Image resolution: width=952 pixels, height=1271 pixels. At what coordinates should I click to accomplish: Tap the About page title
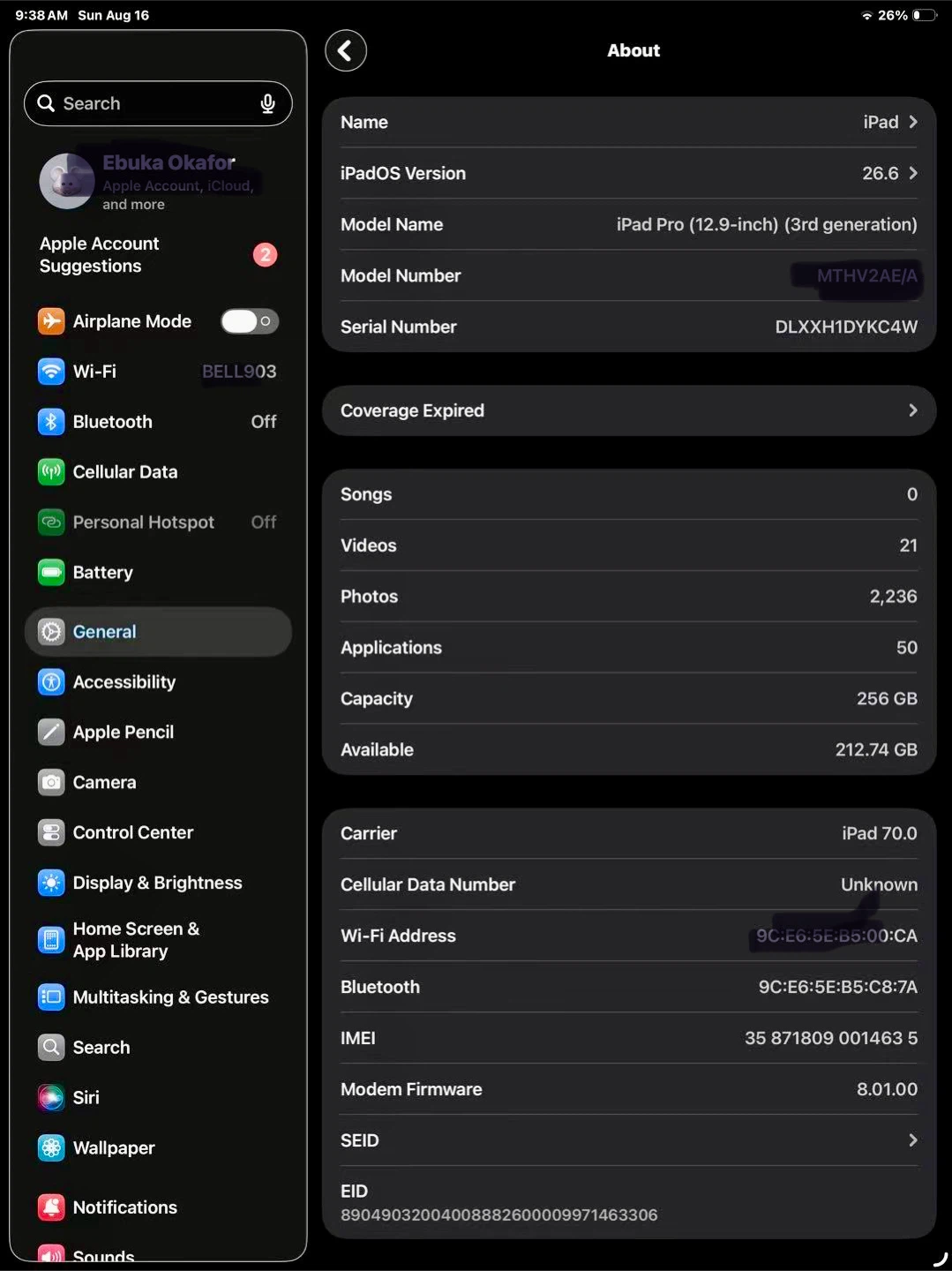click(x=633, y=50)
